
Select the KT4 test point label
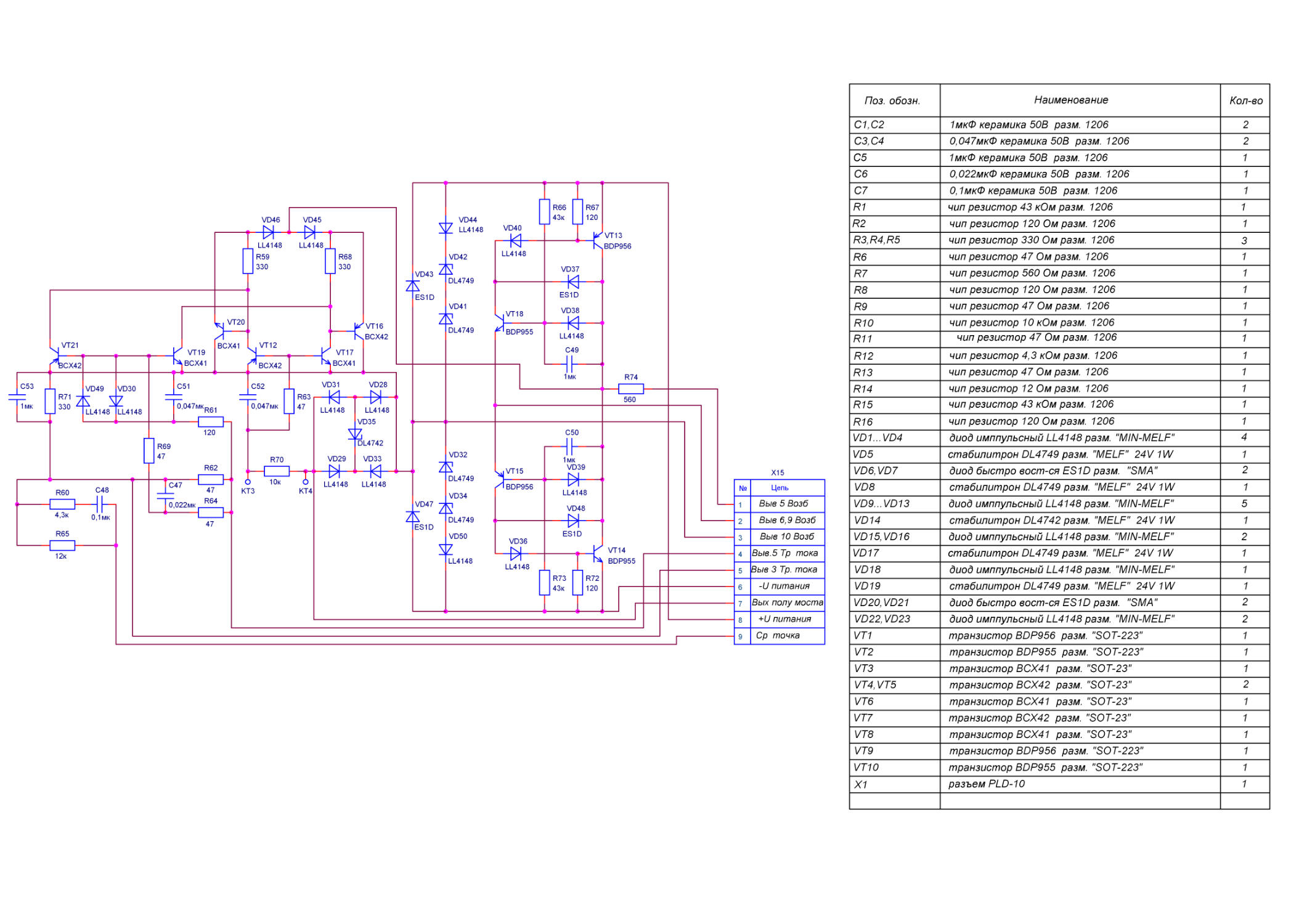pyautogui.click(x=306, y=491)
